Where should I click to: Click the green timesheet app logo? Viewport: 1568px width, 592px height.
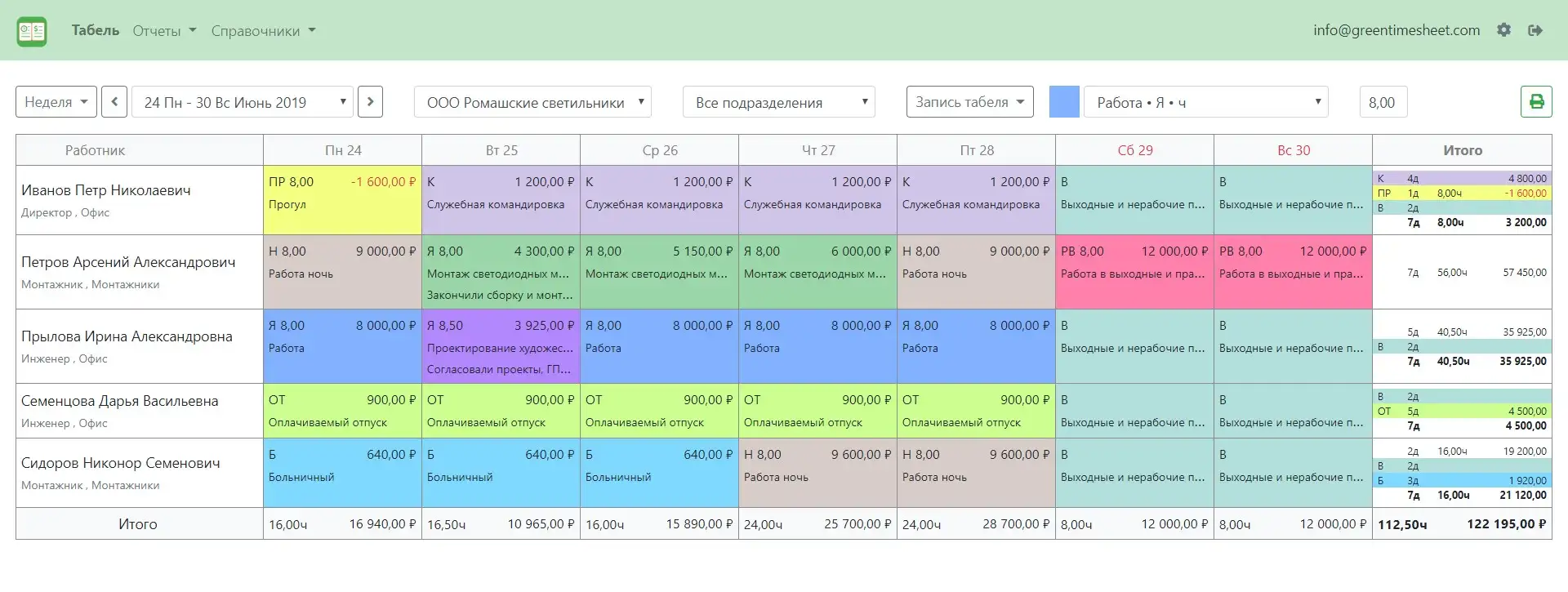pos(32,31)
